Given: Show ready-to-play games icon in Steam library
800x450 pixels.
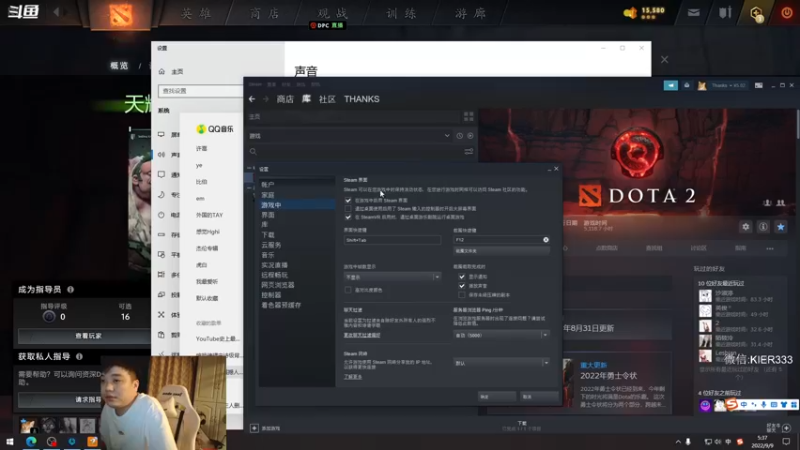Looking at the screenshot, I should coord(470,136).
